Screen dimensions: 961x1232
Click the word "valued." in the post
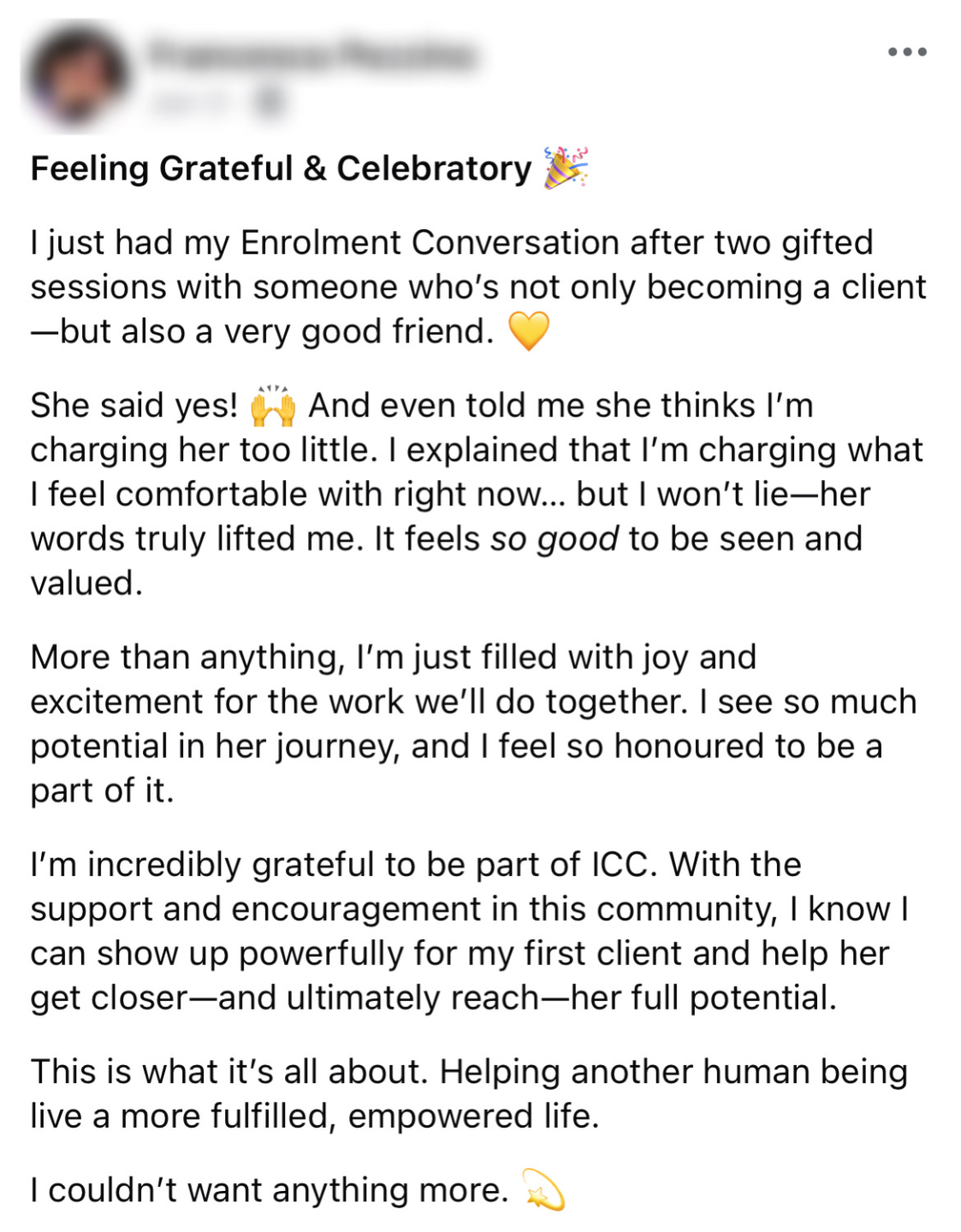pos(86,583)
